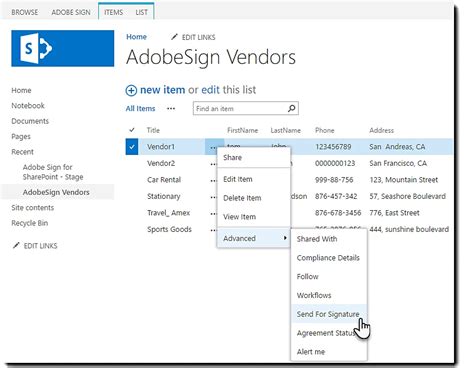Switch to the LIST ribbon tab

tap(141, 12)
